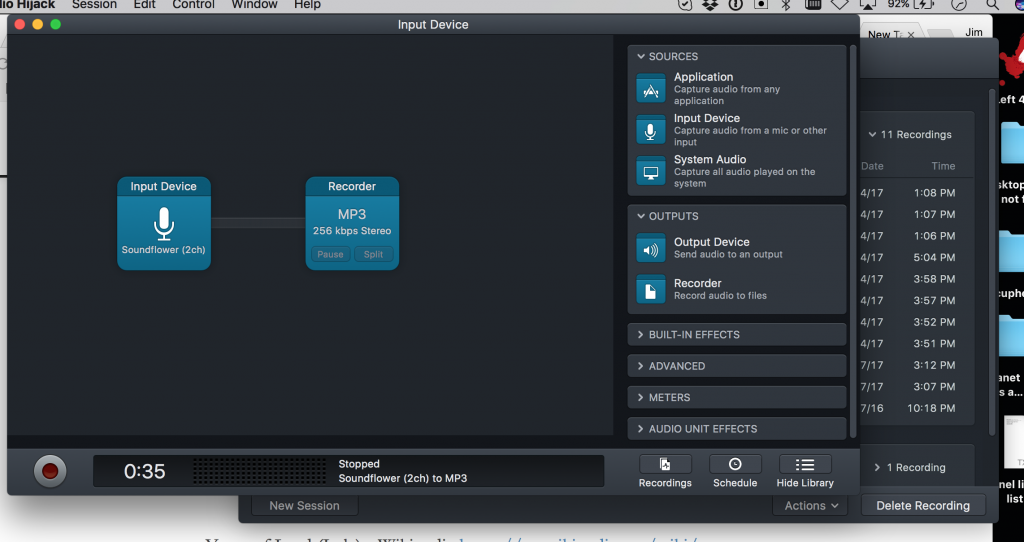Expand the 1 Recording group
The height and width of the screenshot is (542, 1024).
pos(877,468)
